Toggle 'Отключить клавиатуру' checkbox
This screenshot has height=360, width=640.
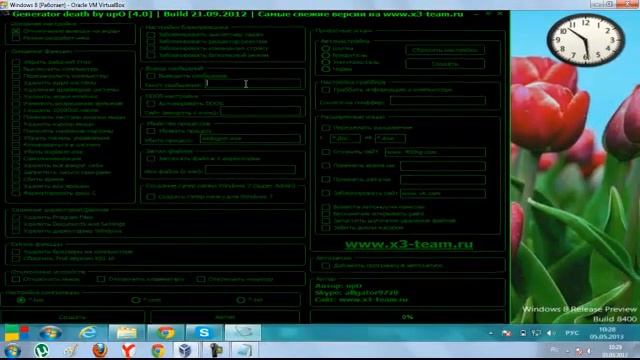(x=101, y=279)
